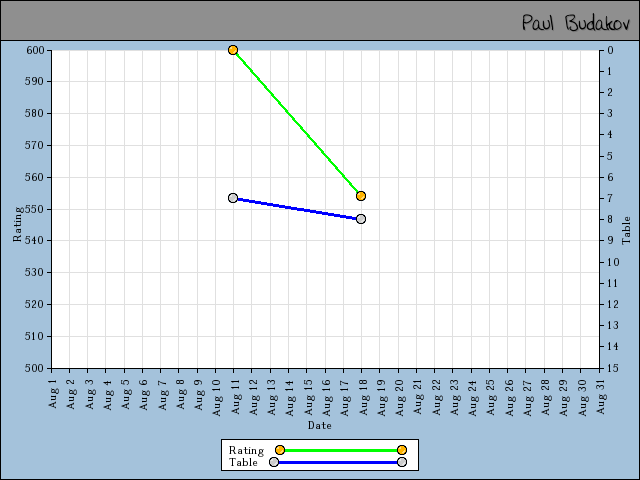Viewport: 640px width, 480px height.
Task: Click the 600 value on the Rating axis
Action: [35, 50]
